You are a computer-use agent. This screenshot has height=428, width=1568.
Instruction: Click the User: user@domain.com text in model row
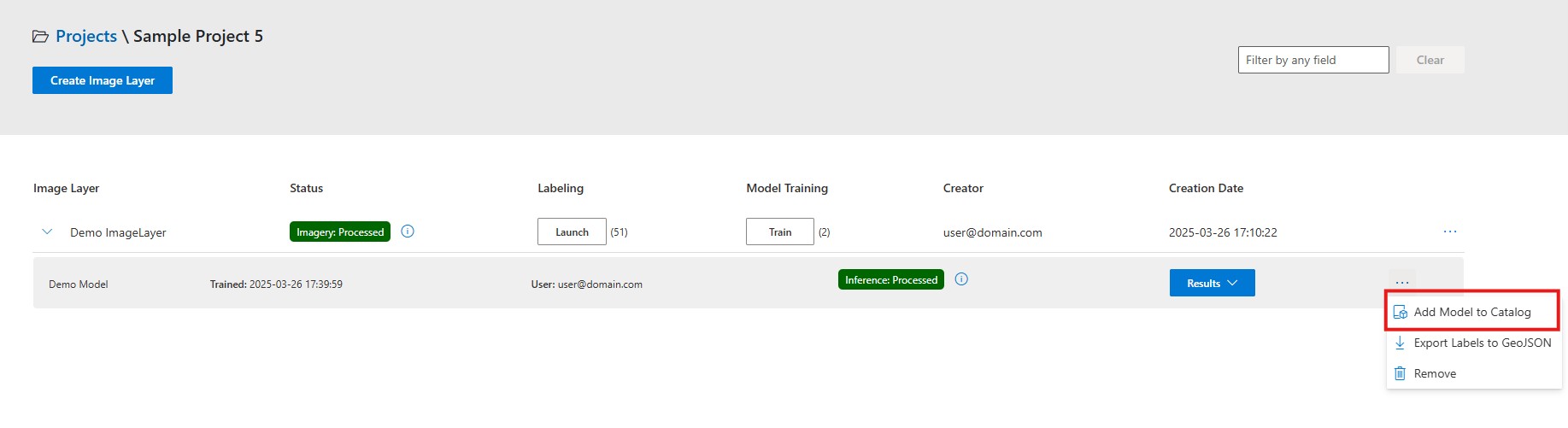pos(587,284)
